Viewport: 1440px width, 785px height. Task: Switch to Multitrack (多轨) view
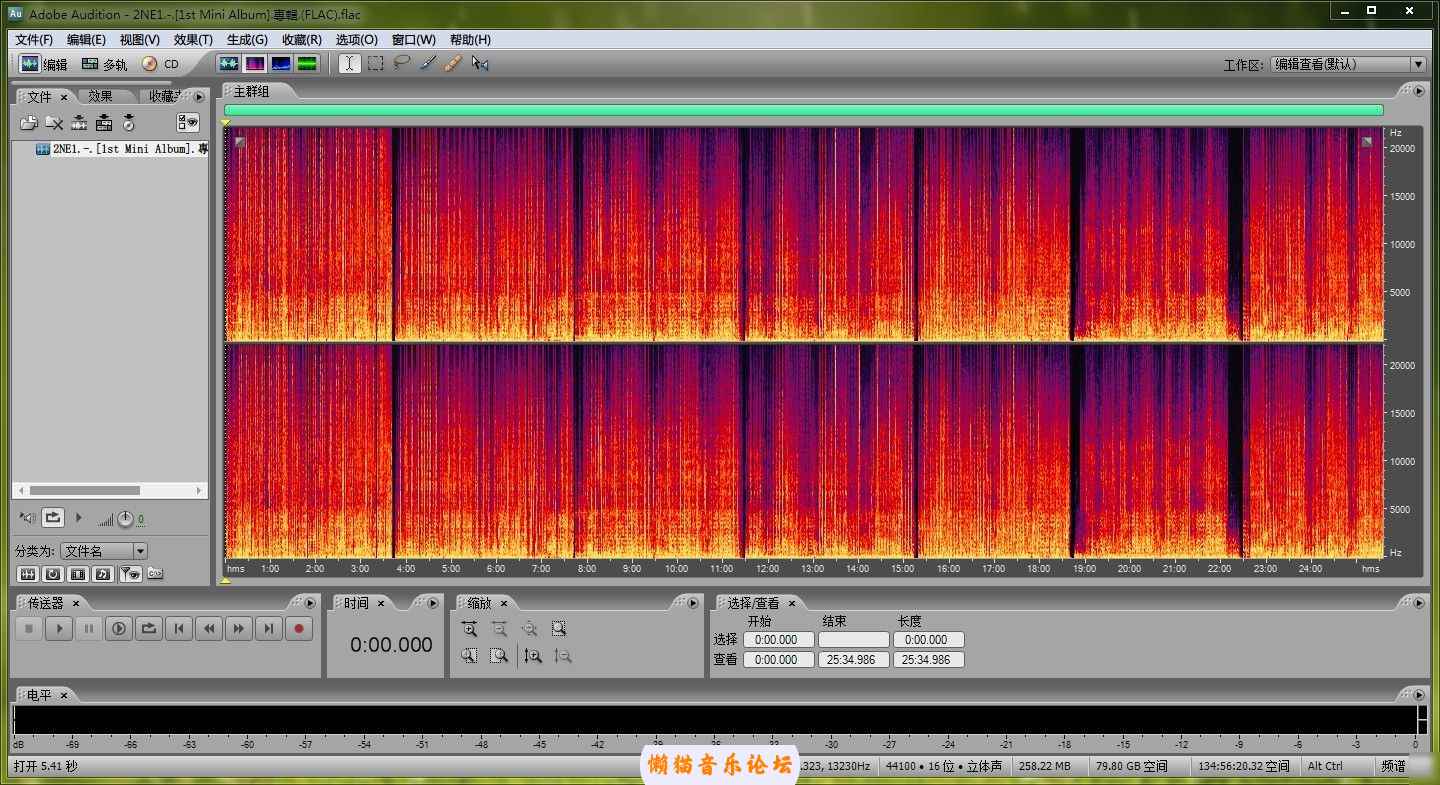[105, 64]
